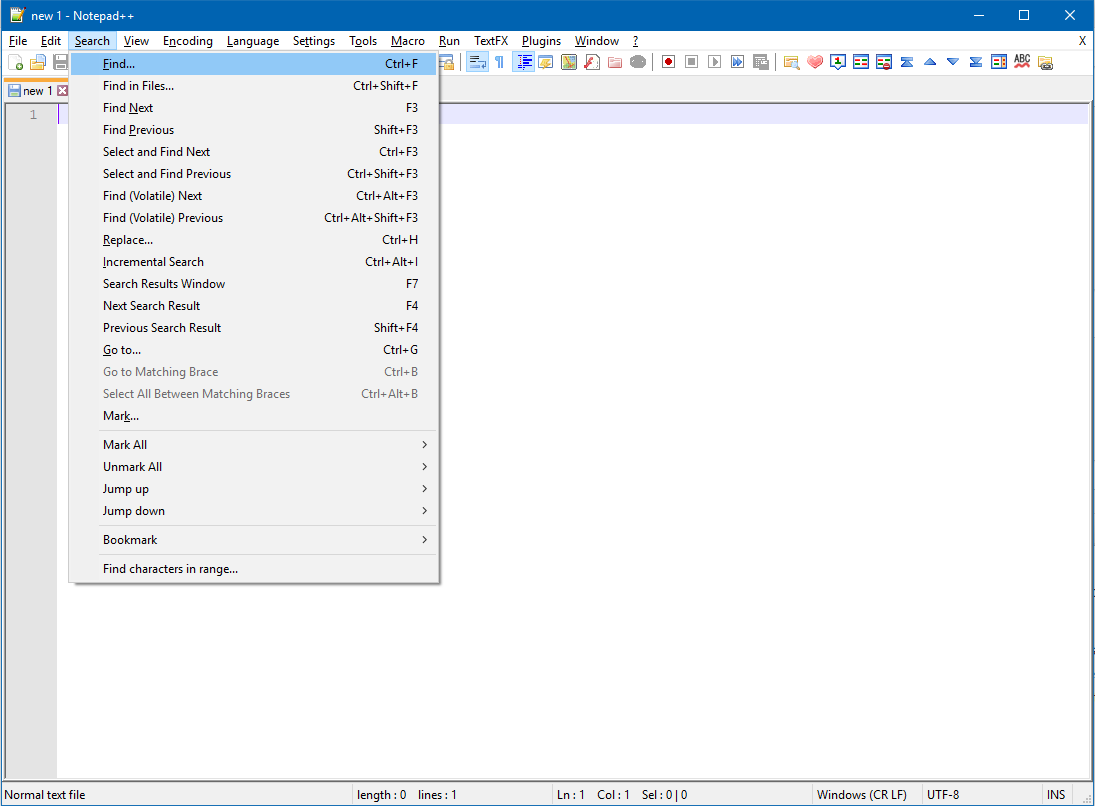
Task: Click Run macro multiple times icon
Action: tap(737, 62)
